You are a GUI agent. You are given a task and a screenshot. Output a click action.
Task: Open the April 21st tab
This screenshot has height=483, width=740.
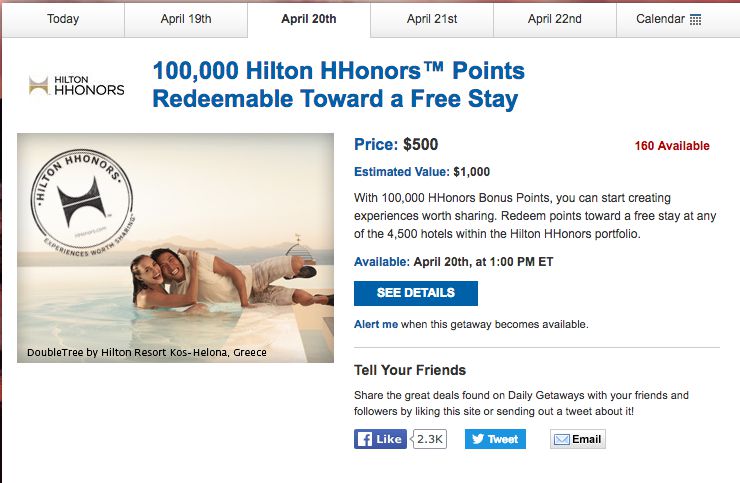(x=432, y=19)
